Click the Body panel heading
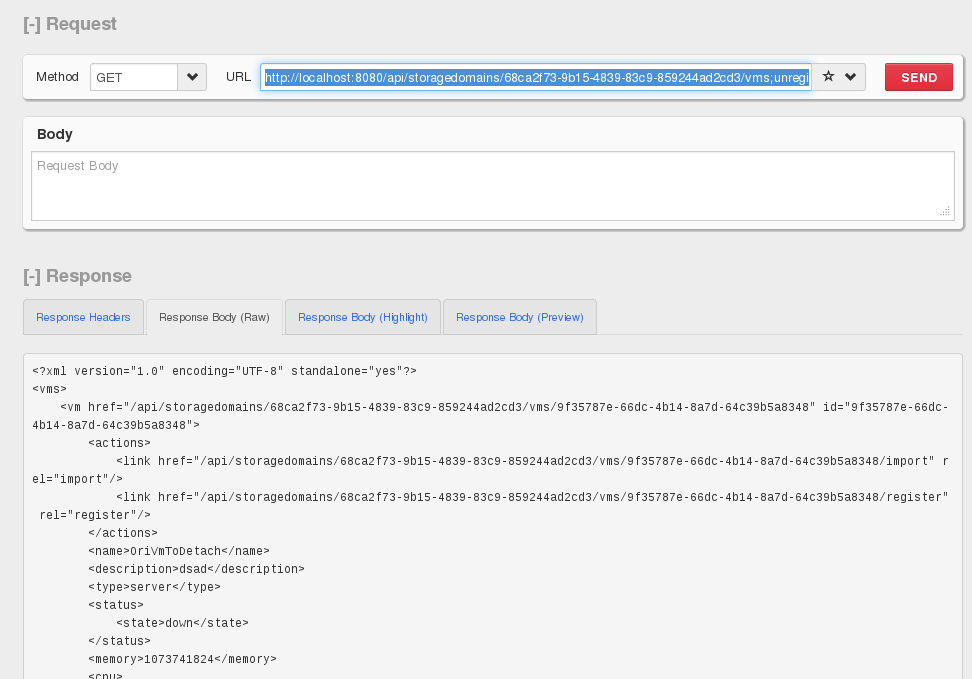972x679 pixels. coord(55,134)
